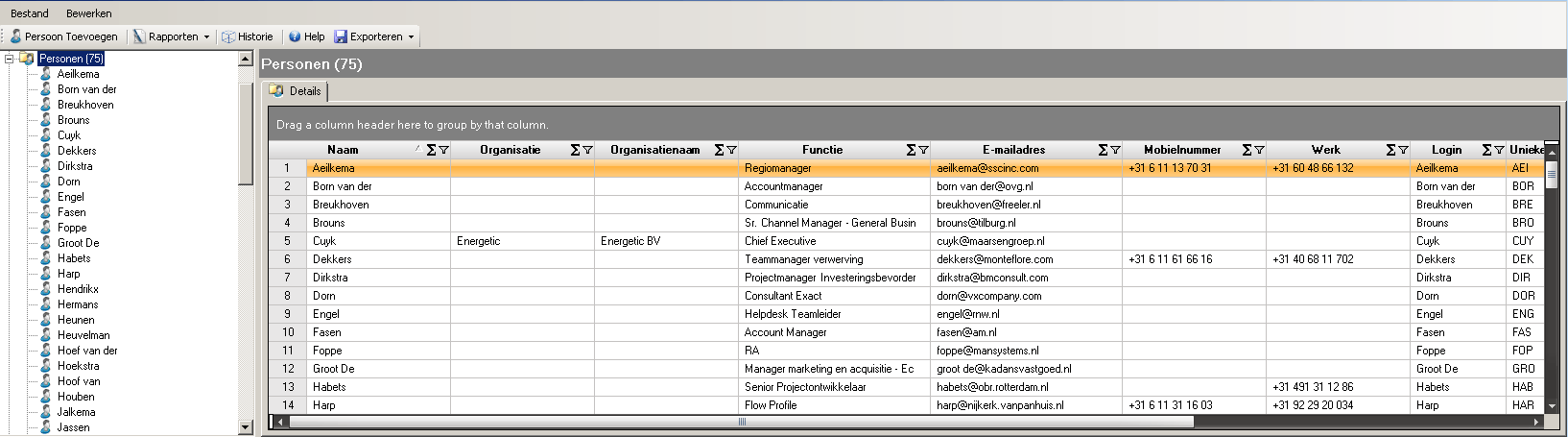Click the sigma icon in Werk header

click(x=1390, y=150)
